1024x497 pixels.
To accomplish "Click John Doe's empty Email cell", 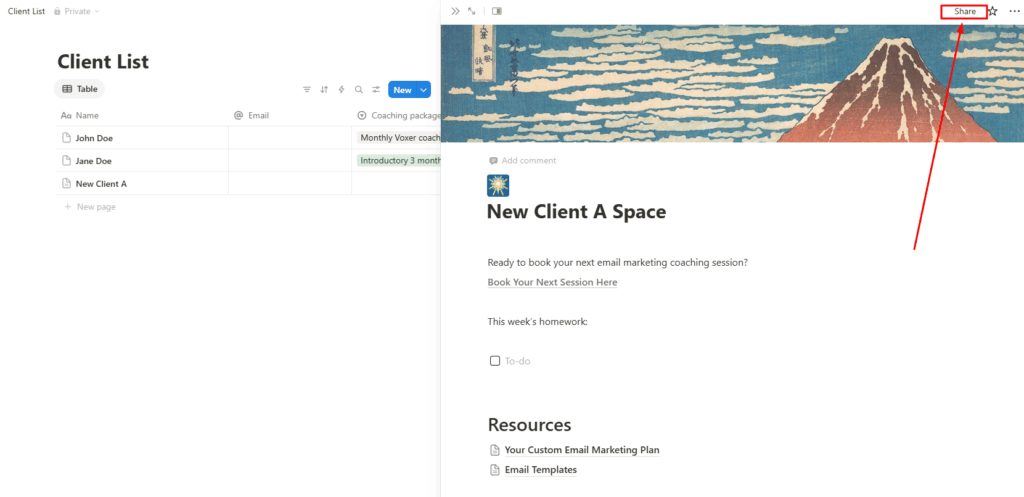I will coord(290,138).
